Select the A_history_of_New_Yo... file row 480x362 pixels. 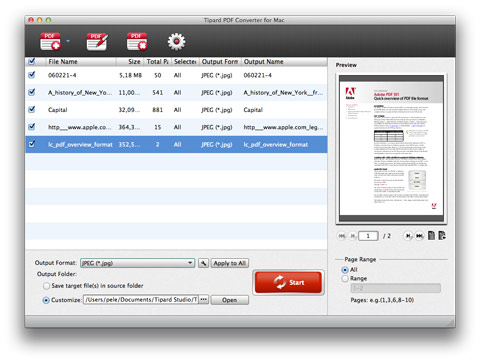coord(176,93)
